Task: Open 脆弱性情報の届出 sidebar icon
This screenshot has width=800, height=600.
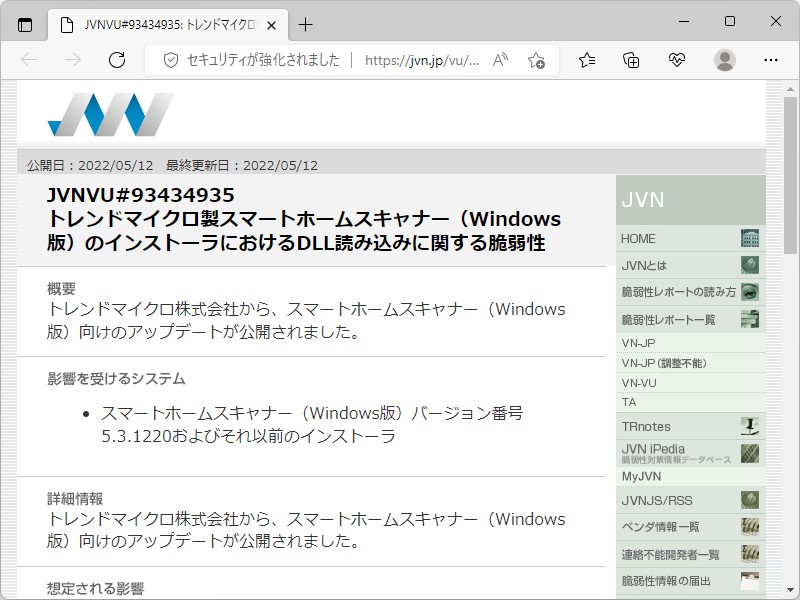Action: coord(750,578)
